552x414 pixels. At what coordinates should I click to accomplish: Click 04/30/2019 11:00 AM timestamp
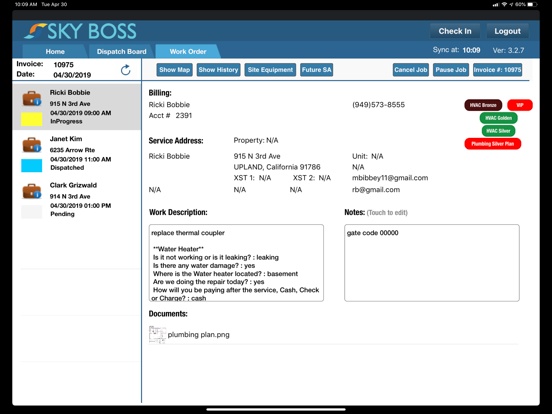coord(81,159)
